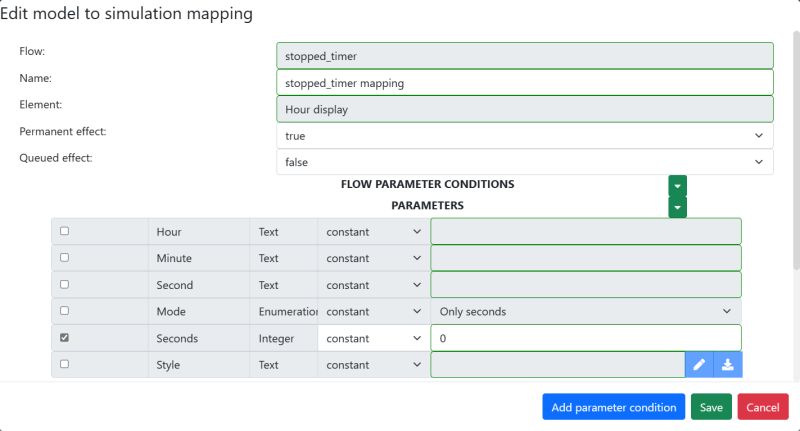The image size is (800, 431).
Task: Click the download icon in Style row
Action: (728, 365)
